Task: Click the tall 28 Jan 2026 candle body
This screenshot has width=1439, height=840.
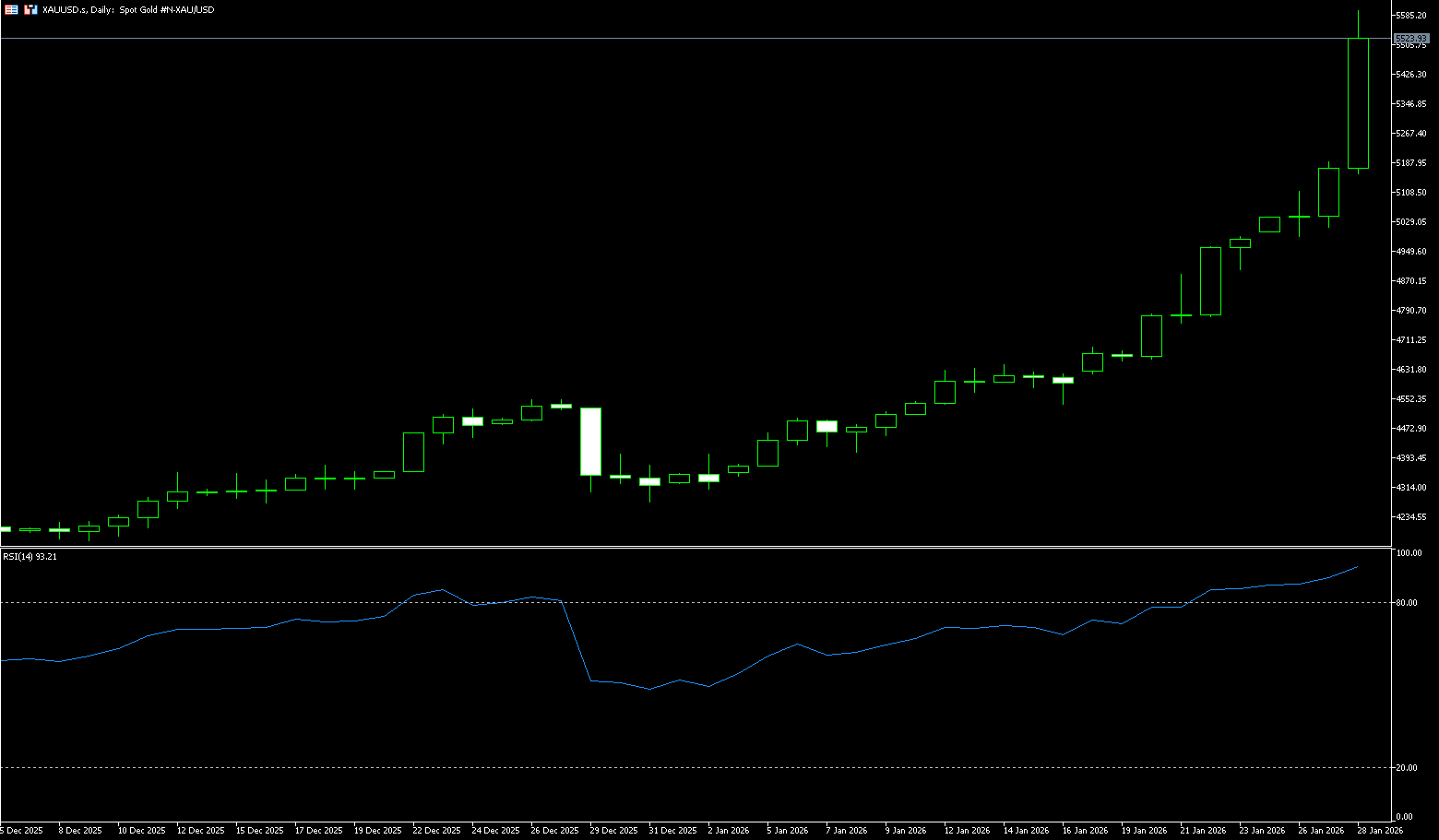Action: [1358, 103]
